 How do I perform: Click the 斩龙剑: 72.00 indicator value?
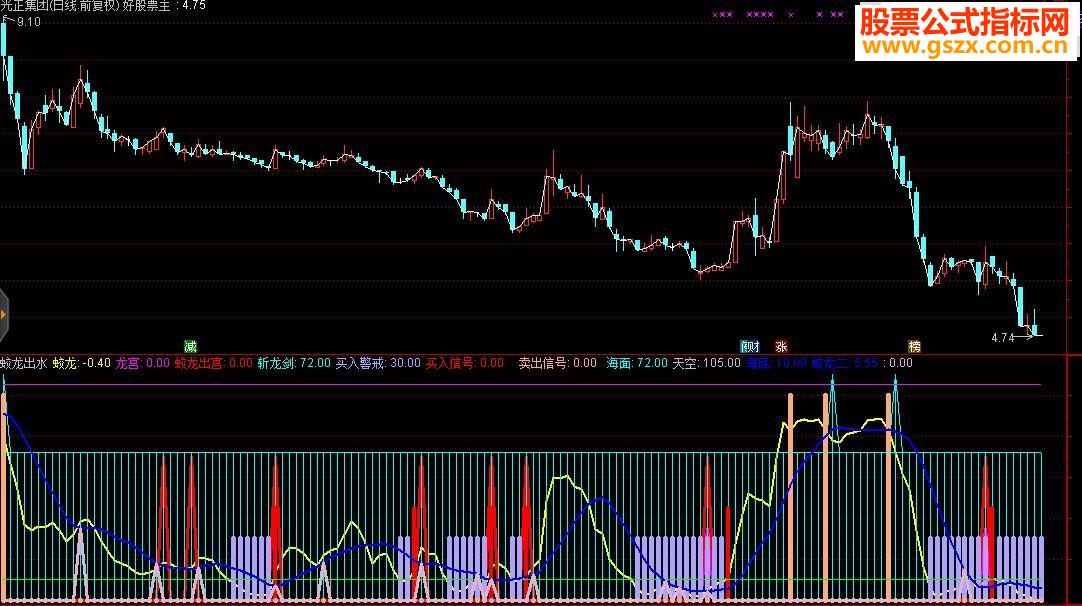pyautogui.click(x=294, y=363)
